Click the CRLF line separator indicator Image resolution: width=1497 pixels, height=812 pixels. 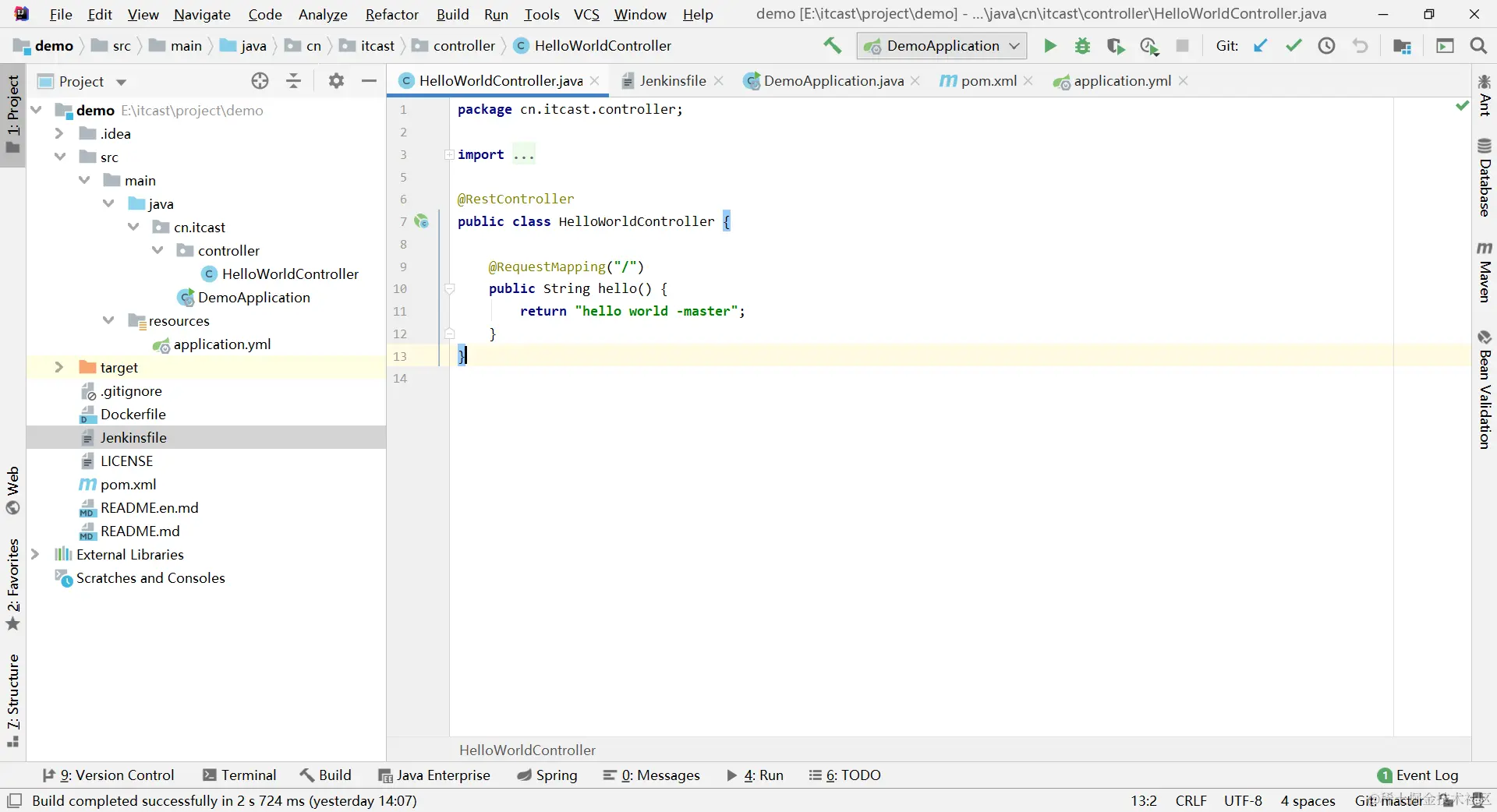[x=1191, y=800]
